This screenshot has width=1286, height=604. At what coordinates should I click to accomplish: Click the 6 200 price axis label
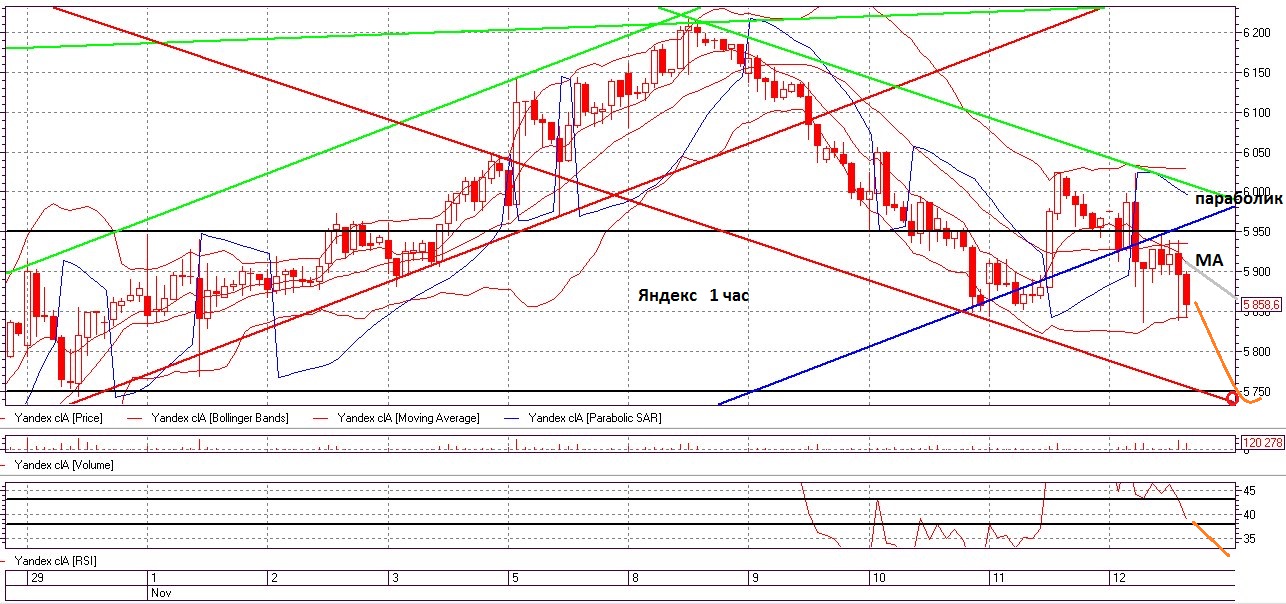(1257, 33)
